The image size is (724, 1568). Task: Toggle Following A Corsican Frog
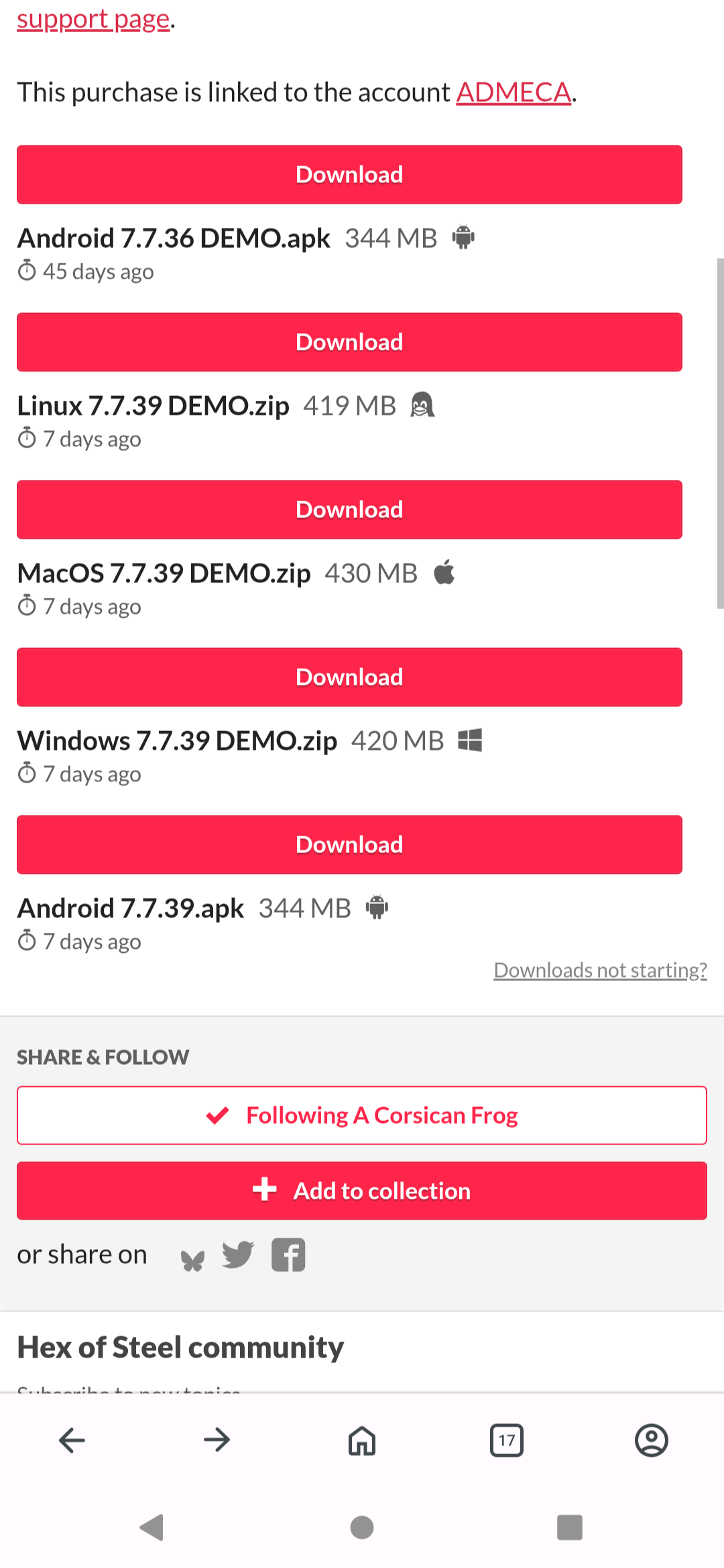[362, 1116]
